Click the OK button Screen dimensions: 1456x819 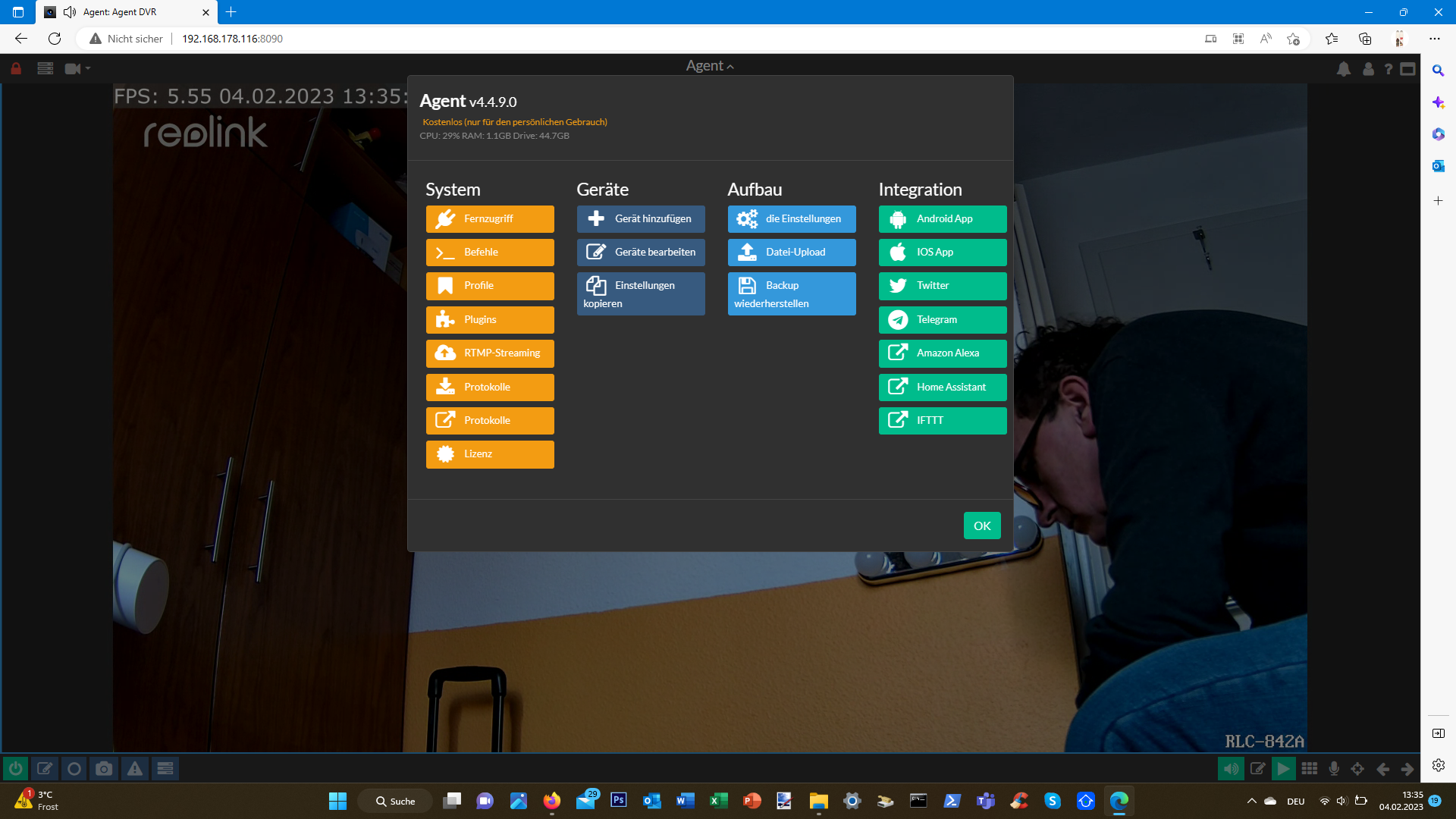982,526
